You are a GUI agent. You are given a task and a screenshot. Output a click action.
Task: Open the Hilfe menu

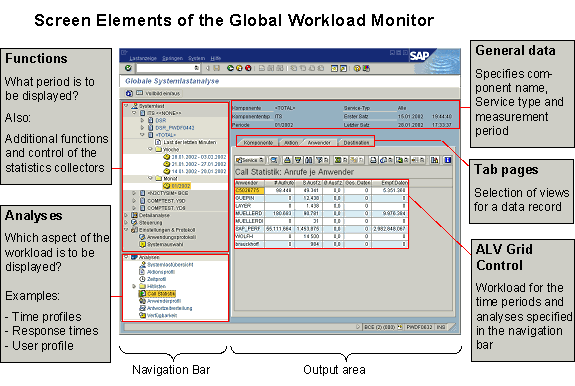pyautogui.click(x=216, y=58)
